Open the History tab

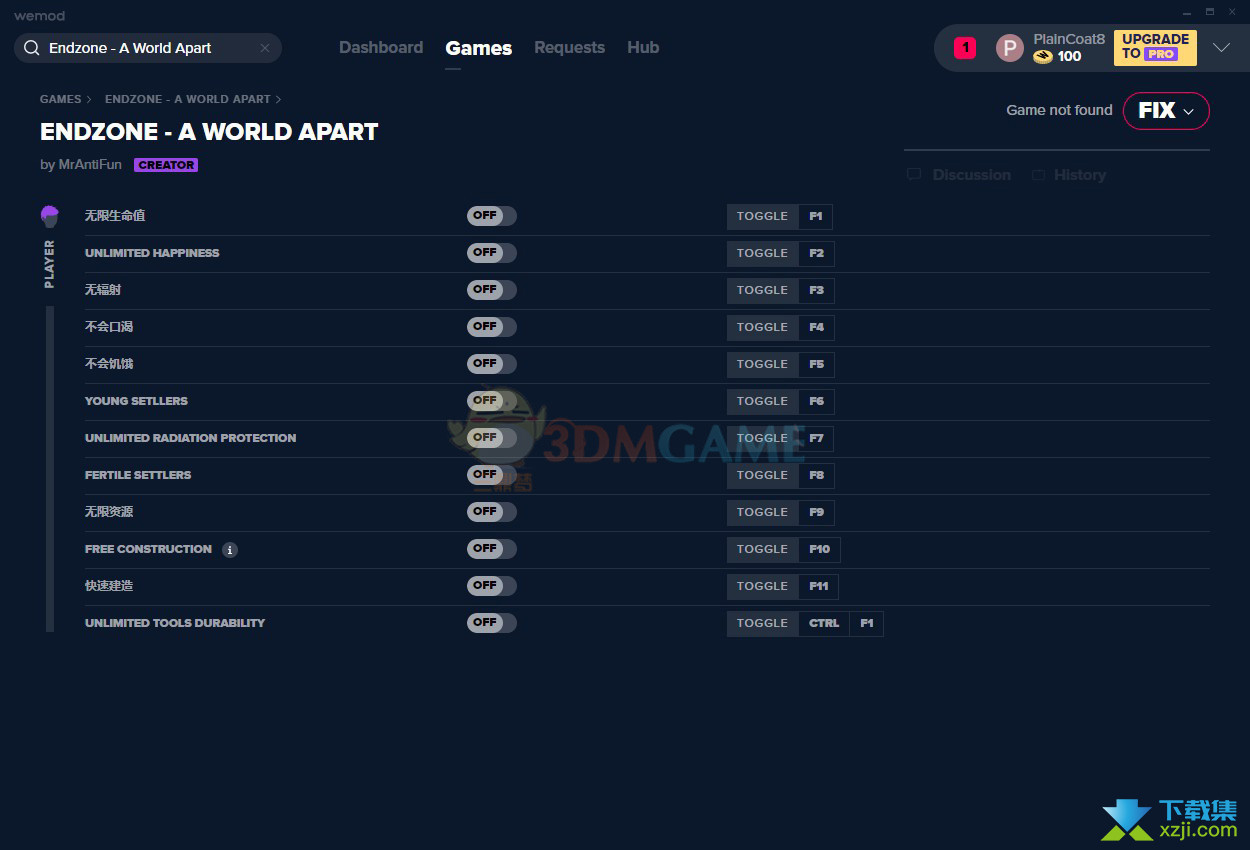coord(1068,175)
